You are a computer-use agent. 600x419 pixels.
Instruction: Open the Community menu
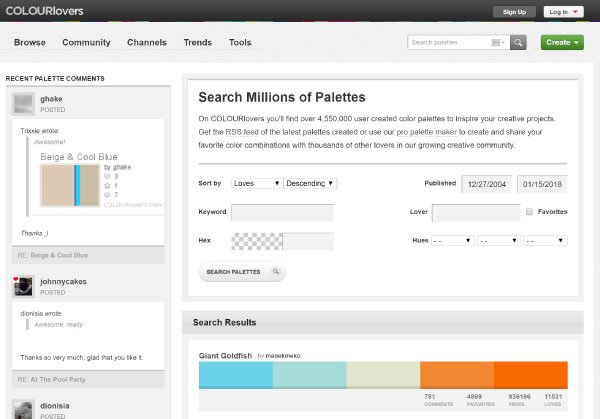click(x=86, y=42)
